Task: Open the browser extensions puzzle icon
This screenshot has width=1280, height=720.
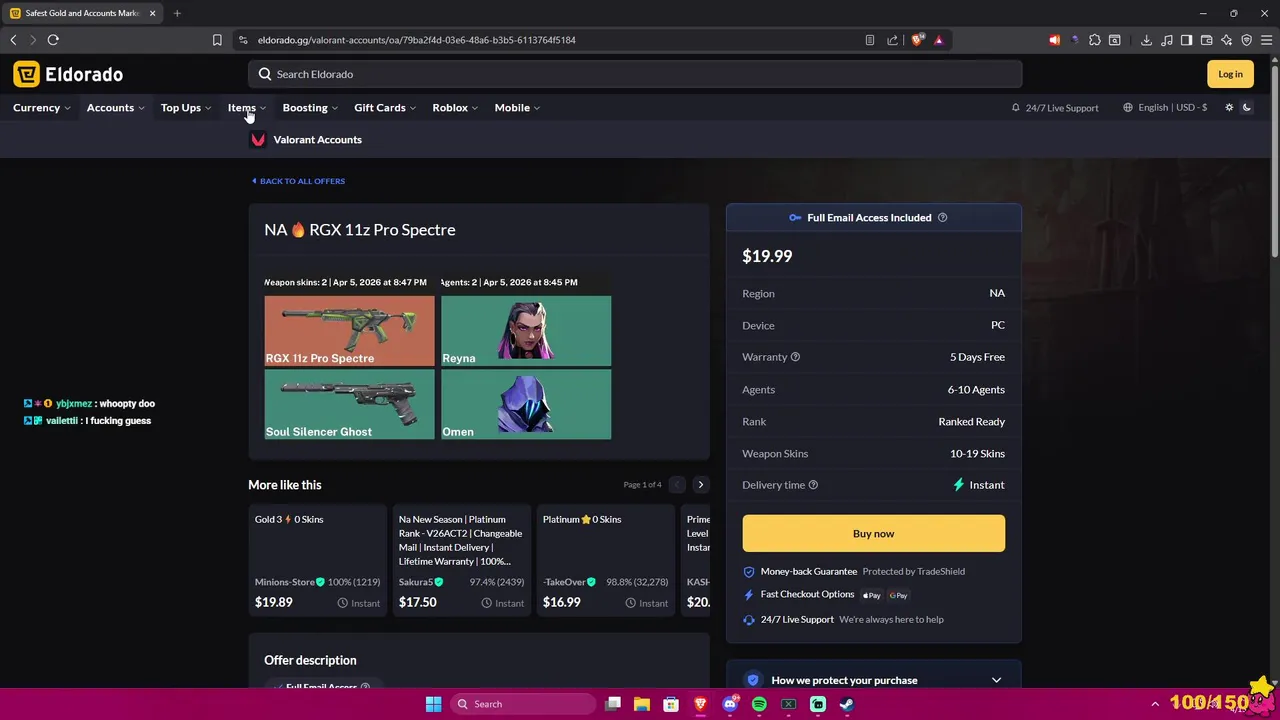Action: pyautogui.click(x=1095, y=40)
